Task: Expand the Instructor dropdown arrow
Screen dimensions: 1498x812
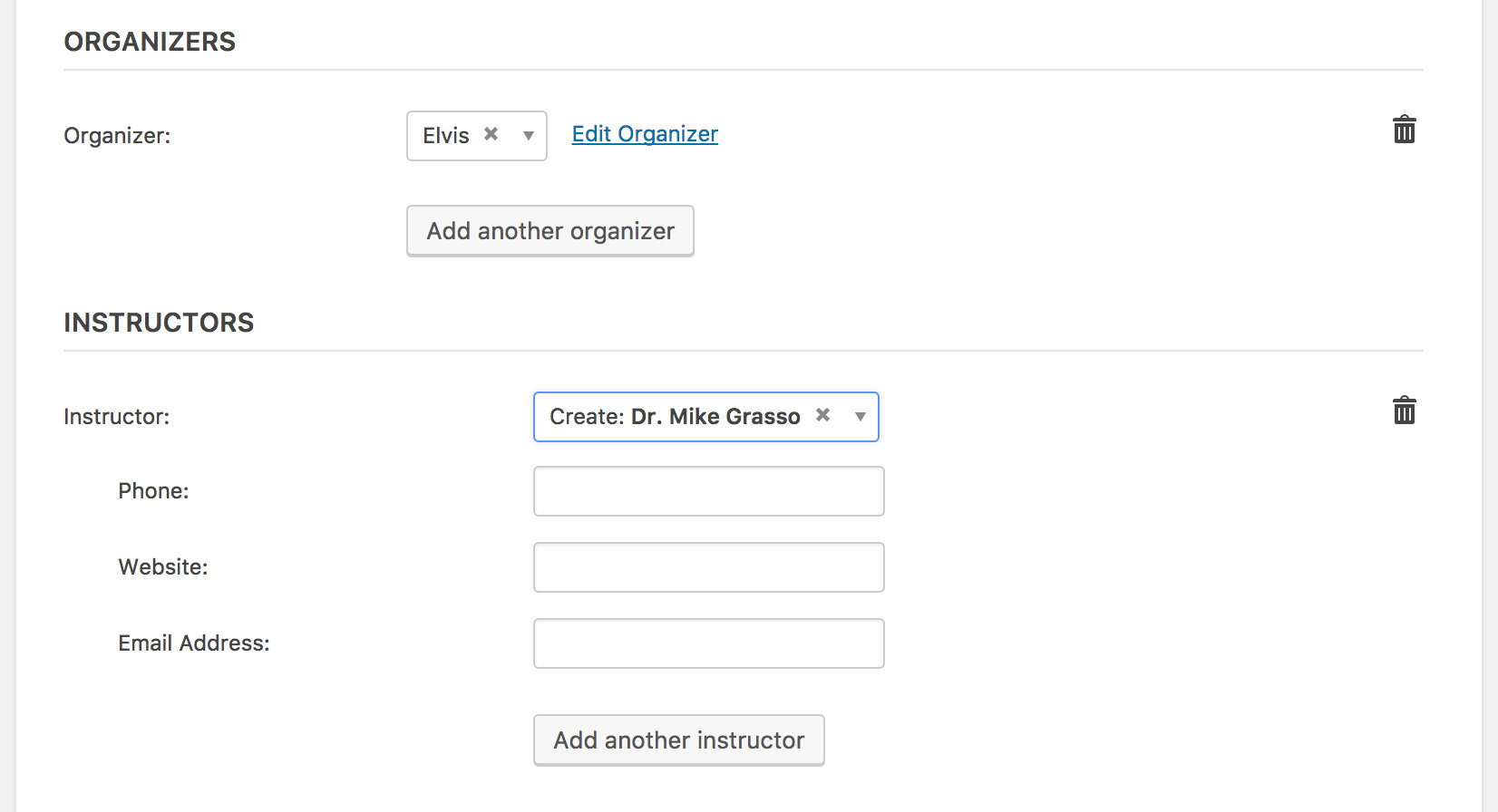Action: tap(860, 417)
